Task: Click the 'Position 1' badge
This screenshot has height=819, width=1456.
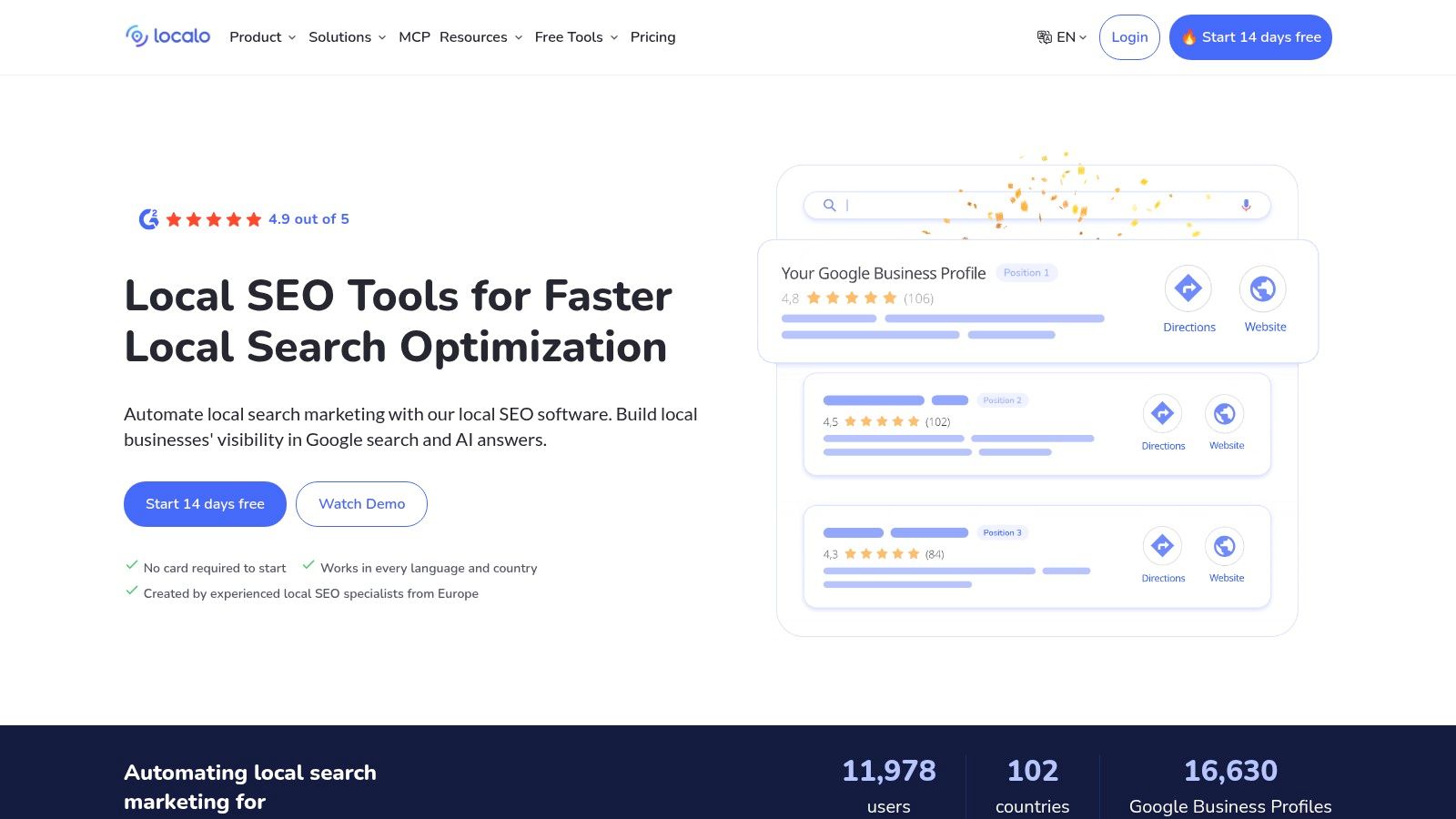Action: pos(1026,273)
